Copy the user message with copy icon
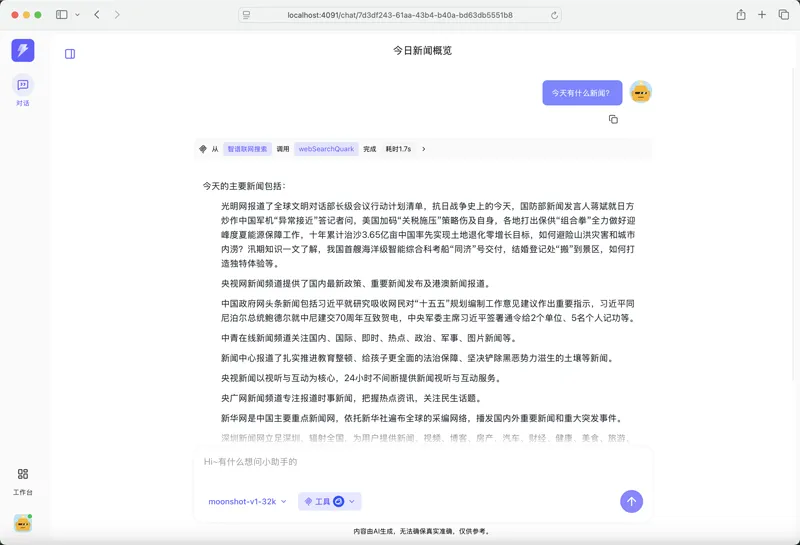This screenshot has width=800, height=545. (x=613, y=119)
